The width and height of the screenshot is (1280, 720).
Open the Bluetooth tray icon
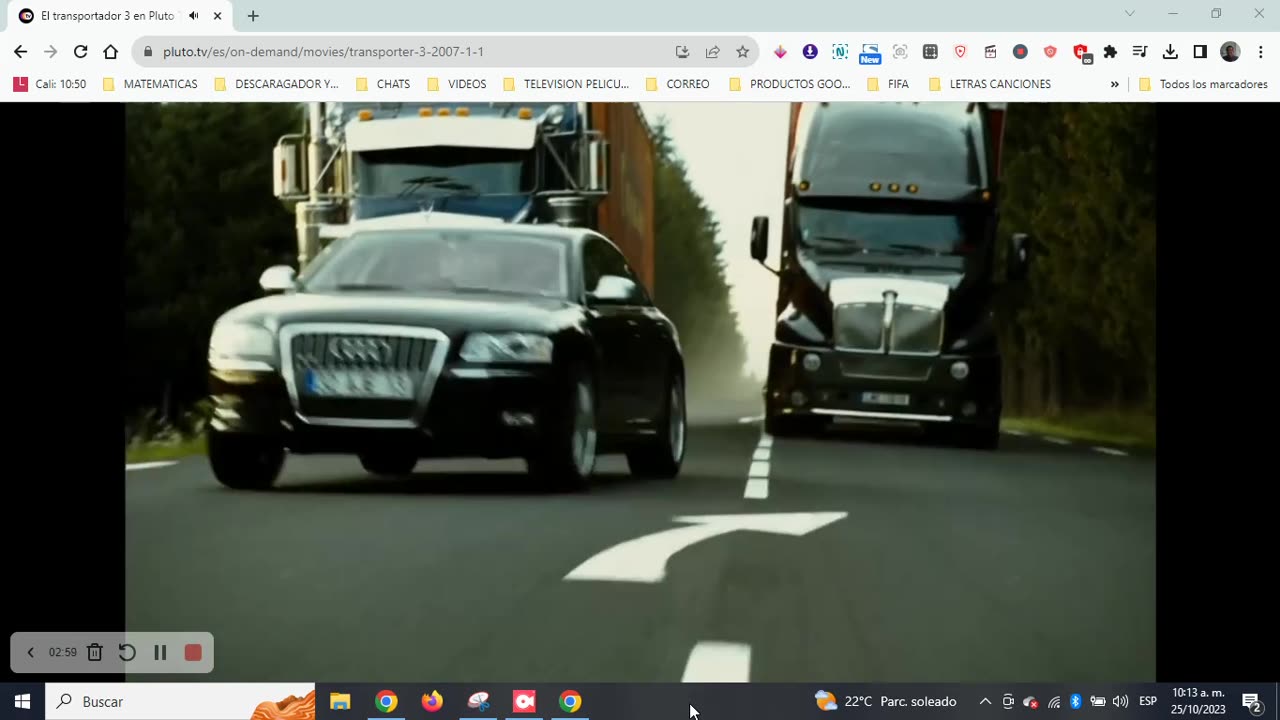tap(1076, 701)
